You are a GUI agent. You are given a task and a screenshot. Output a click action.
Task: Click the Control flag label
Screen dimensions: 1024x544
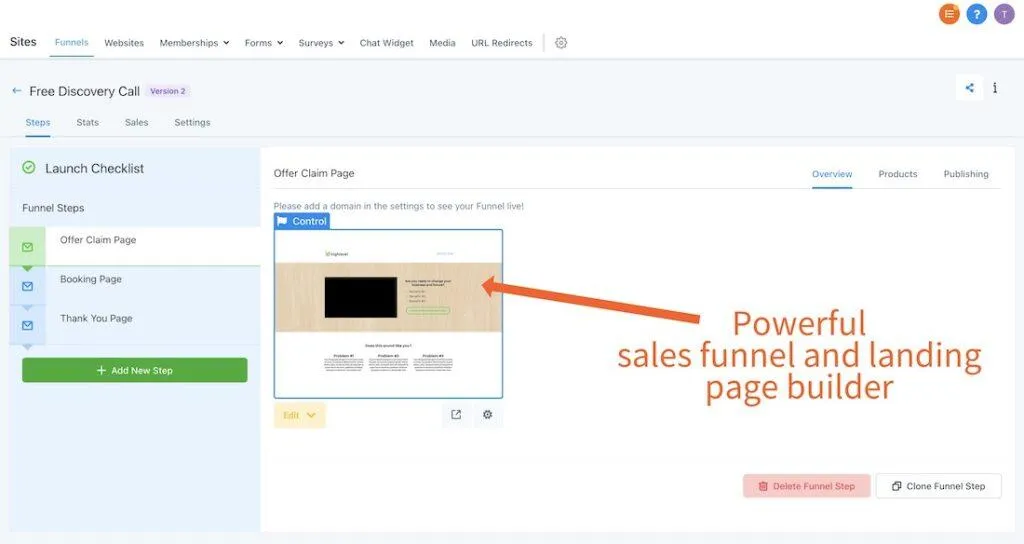click(x=302, y=221)
